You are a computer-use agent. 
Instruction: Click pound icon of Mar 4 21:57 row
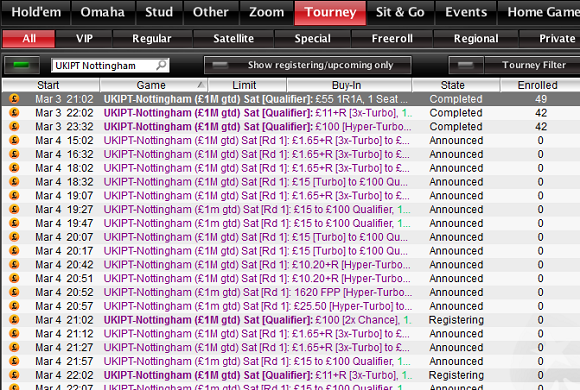point(14,361)
